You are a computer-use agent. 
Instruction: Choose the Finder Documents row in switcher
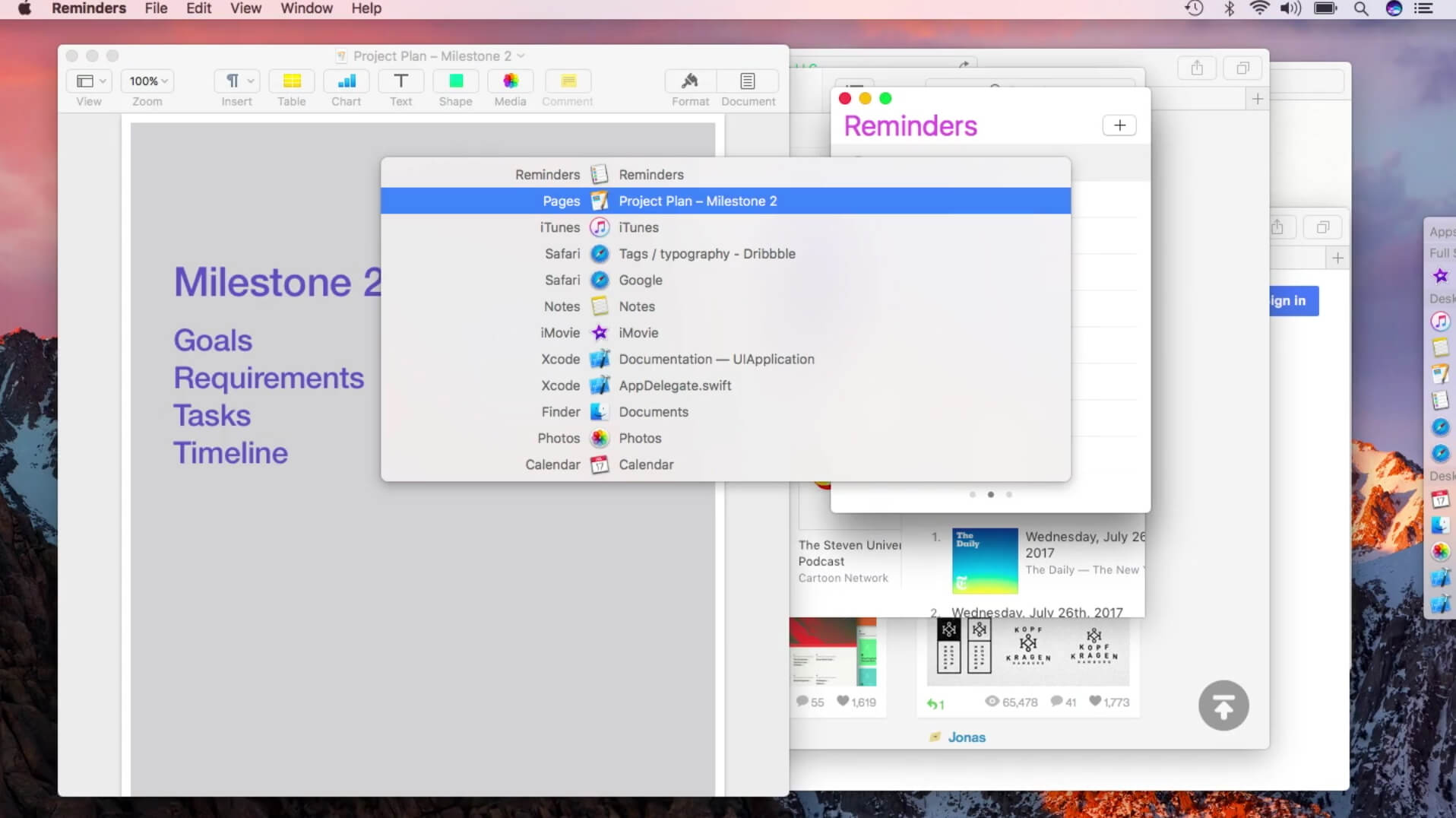tap(726, 412)
